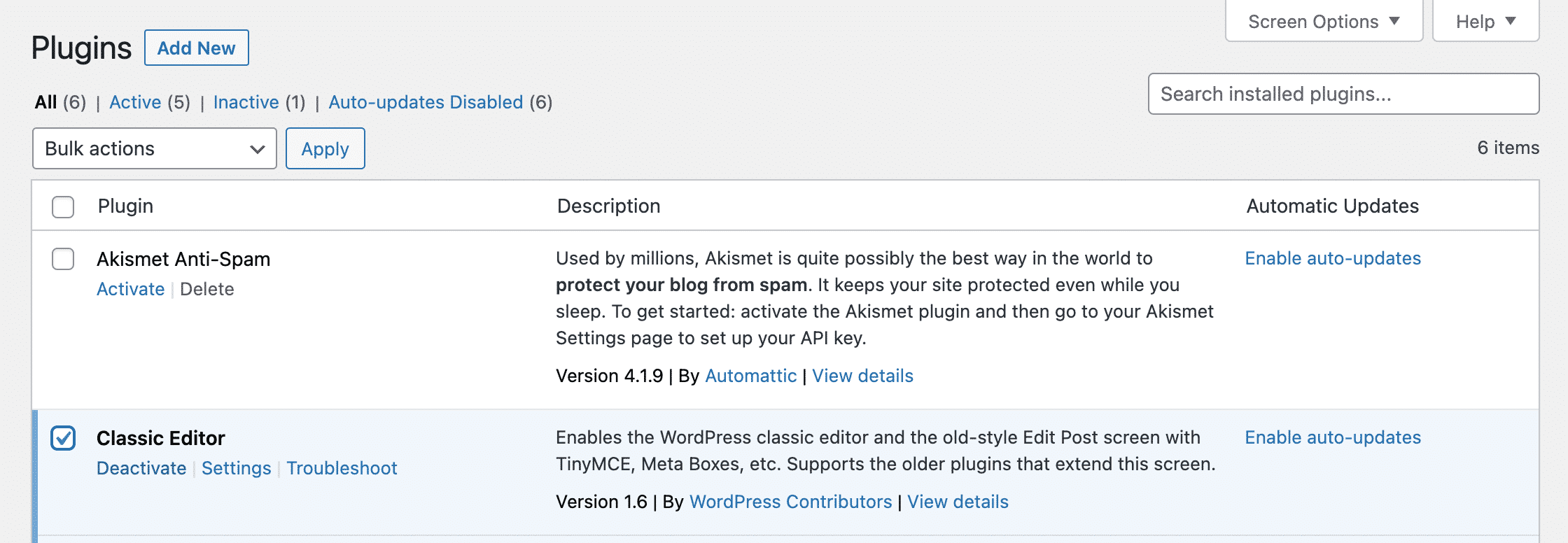Click the Add New plugin button
This screenshot has width=1568, height=543.
point(197,48)
